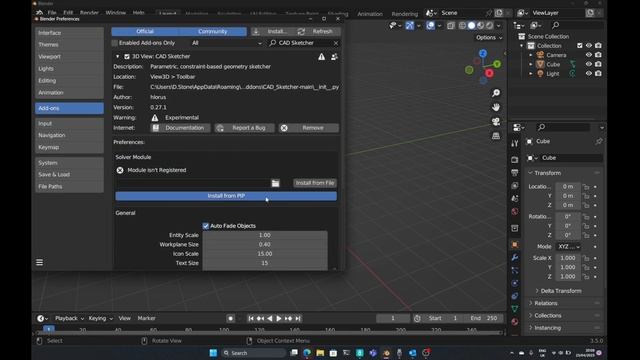This screenshot has height=360, width=640.
Task: Click the pan view hand icon
Action: [496, 107]
